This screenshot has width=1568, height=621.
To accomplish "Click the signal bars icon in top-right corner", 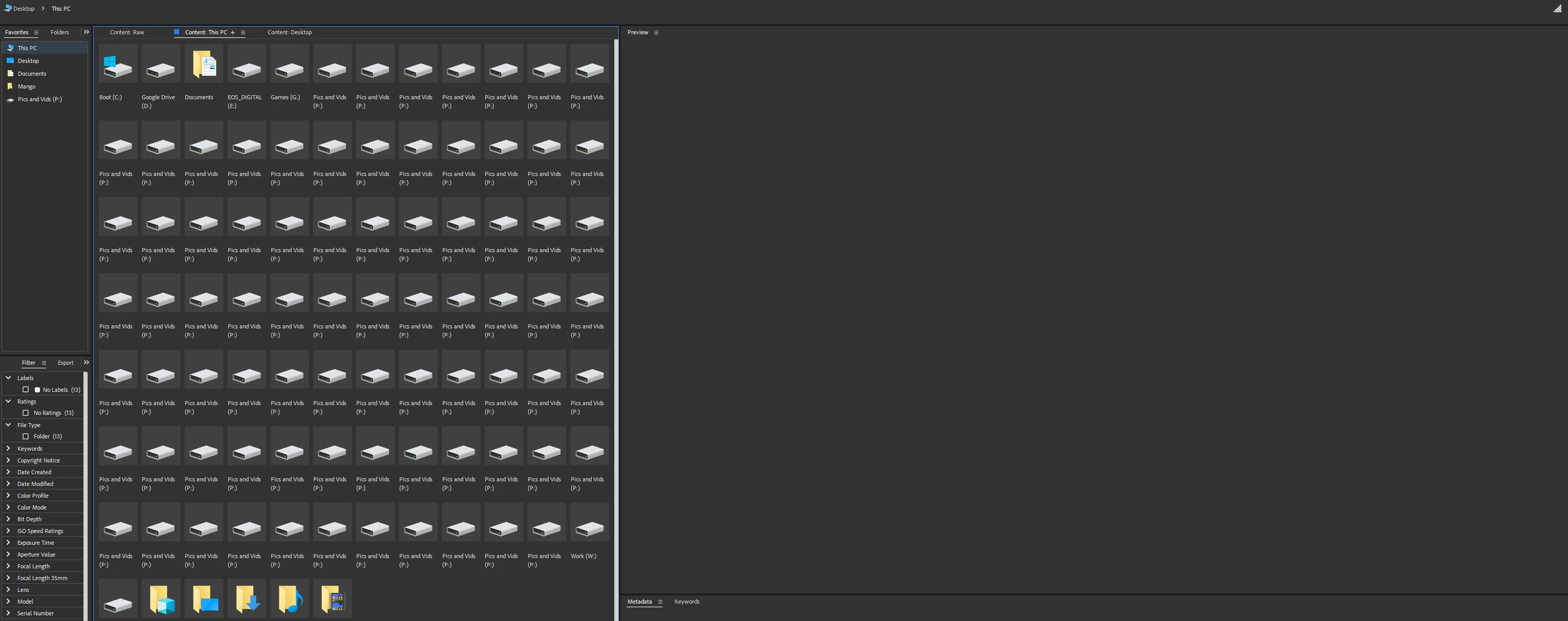I will [1557, 9].
